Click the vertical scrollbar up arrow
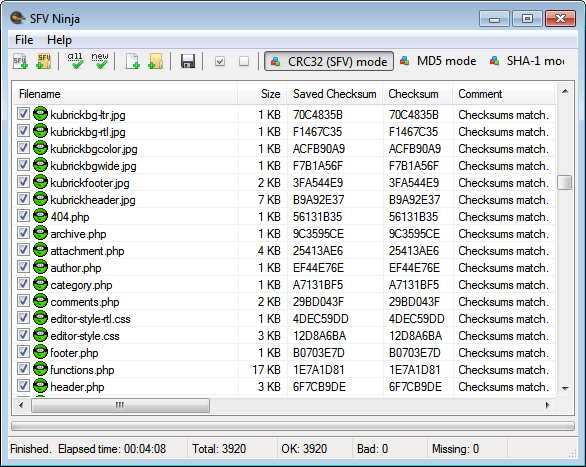The height and width of the screenshot is (467, 586). (565, 91)
